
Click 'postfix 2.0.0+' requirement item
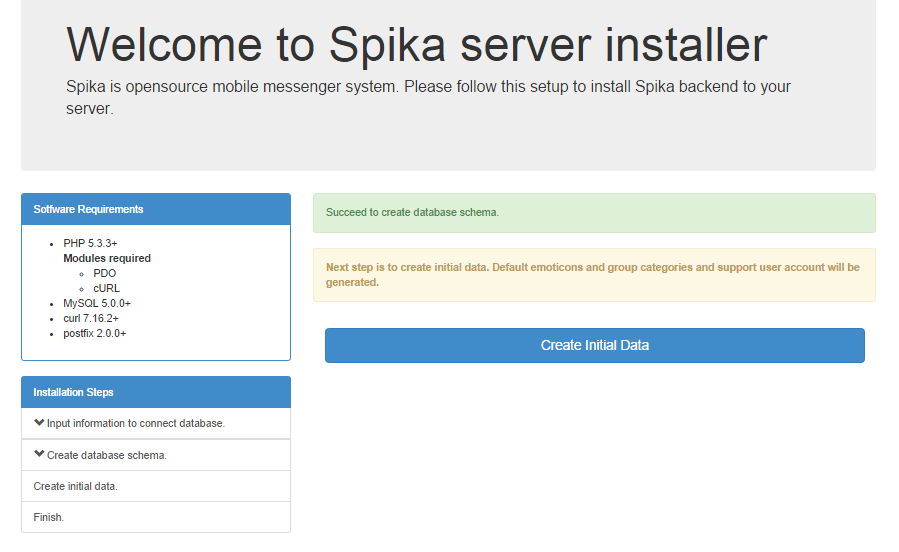pos(95,333)
